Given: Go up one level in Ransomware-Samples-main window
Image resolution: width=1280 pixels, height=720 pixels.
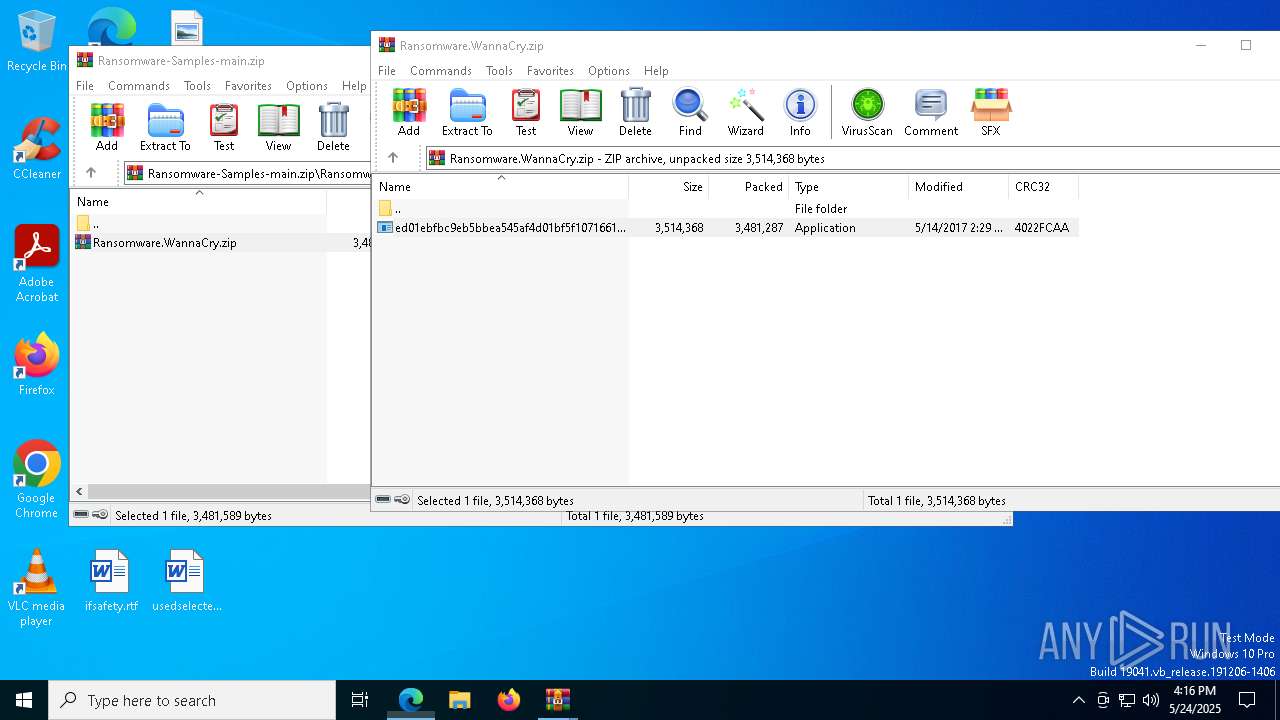Looking at the screenshot, I should [91, 173].
